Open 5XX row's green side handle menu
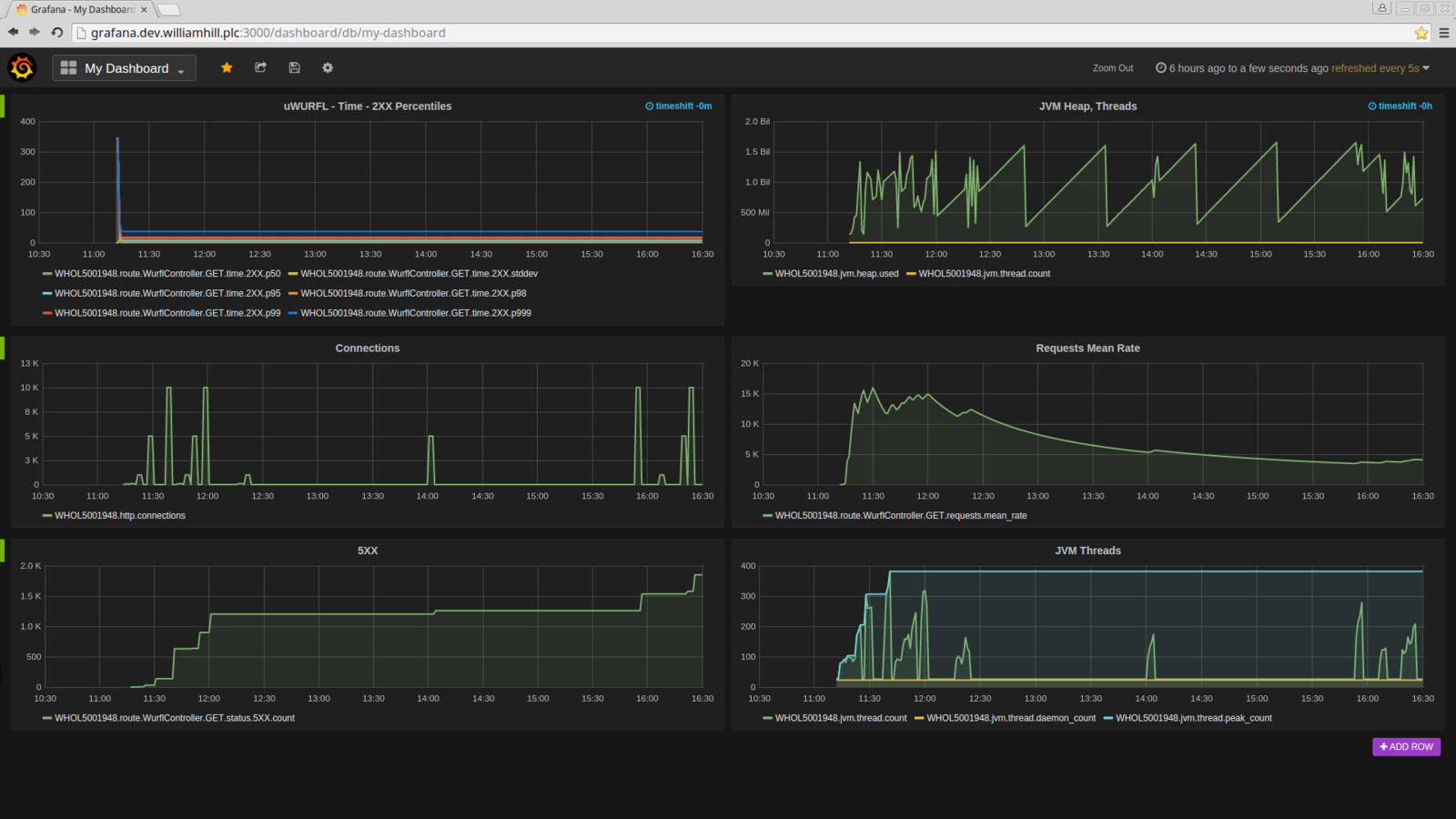 pyautogui.click(x=2, y=551)
